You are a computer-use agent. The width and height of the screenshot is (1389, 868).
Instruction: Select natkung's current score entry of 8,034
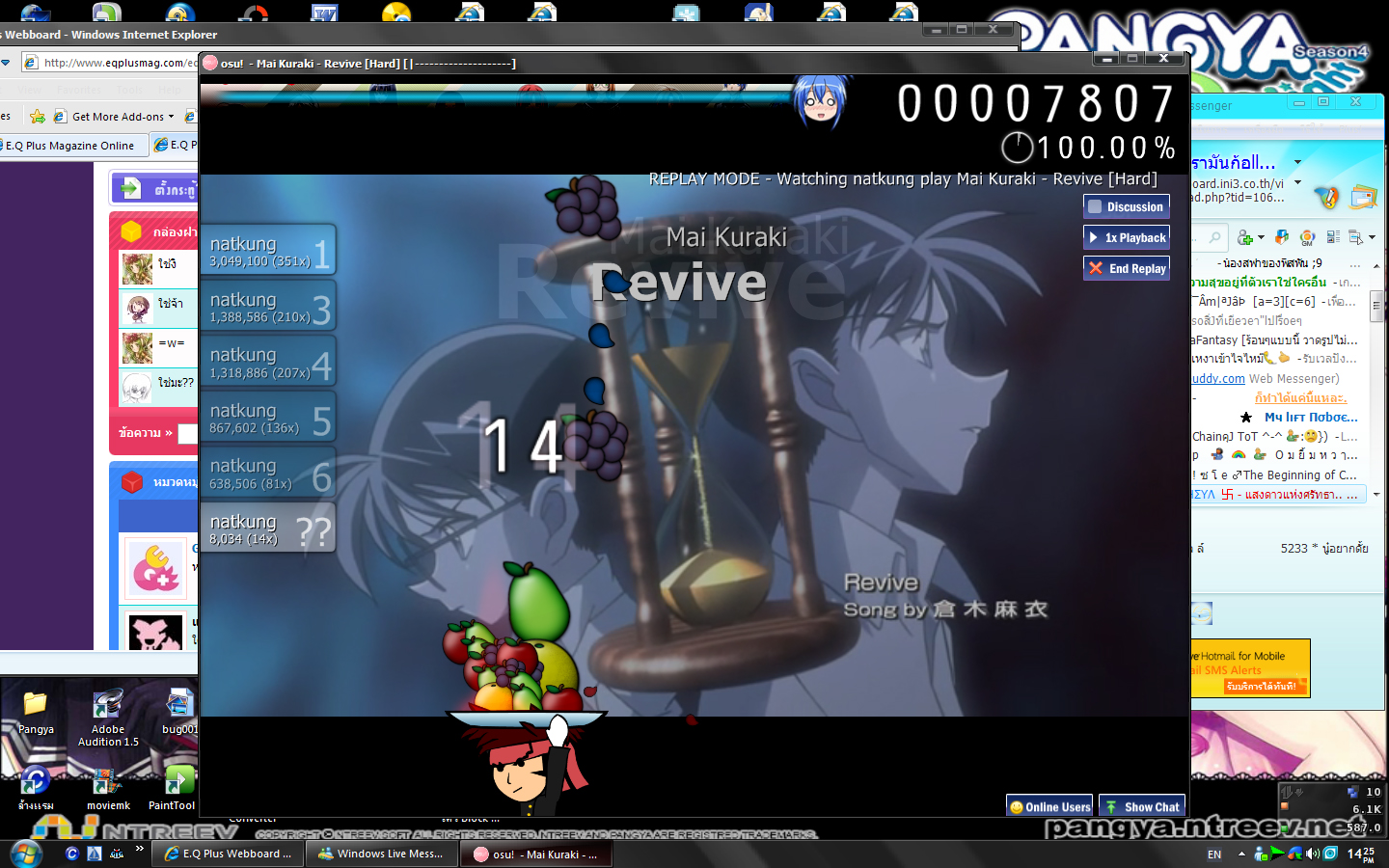coord(268,528)
